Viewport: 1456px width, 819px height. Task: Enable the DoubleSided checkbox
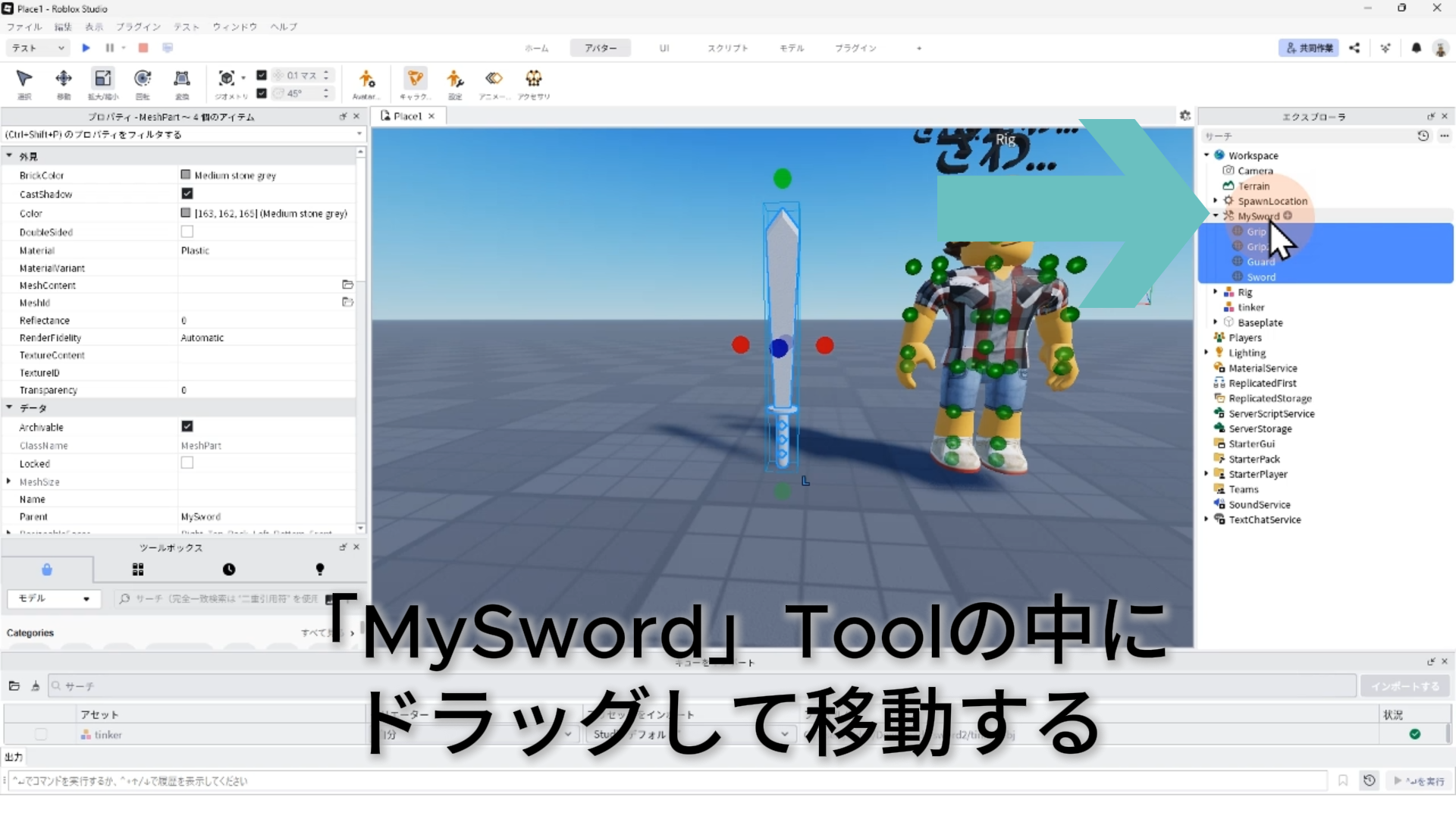187,232
